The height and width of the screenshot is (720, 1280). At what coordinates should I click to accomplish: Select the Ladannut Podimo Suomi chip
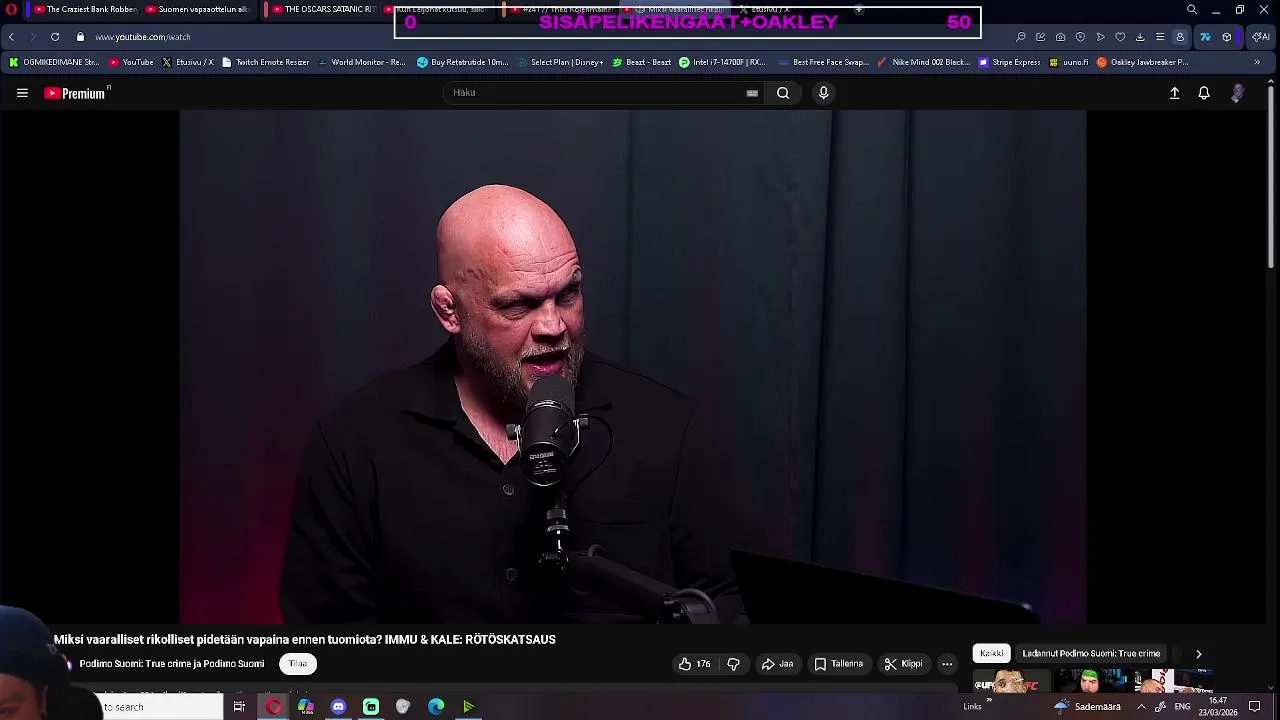[x=1091, y=653]
